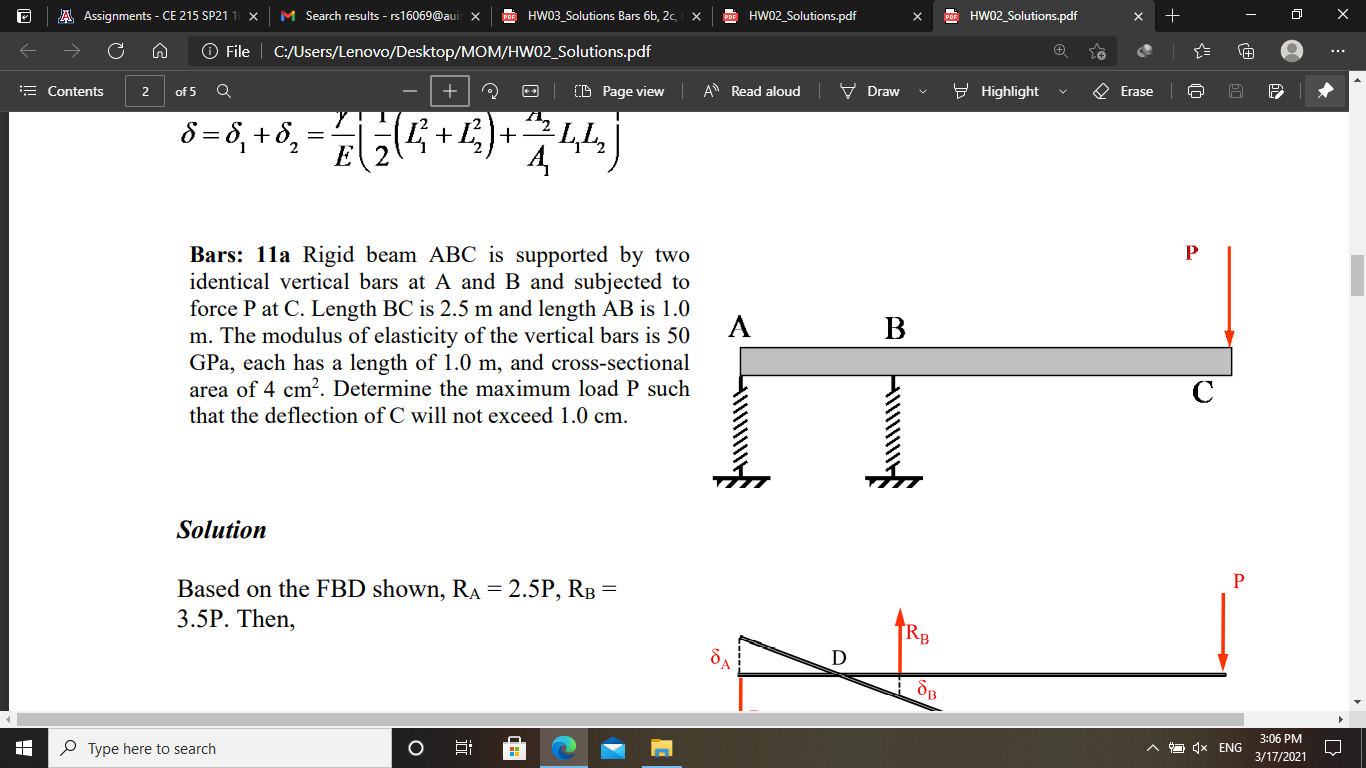Open Microsoft Edge from the taskbar
Viewport: 1366px width, 768px height.
[564, 748]
